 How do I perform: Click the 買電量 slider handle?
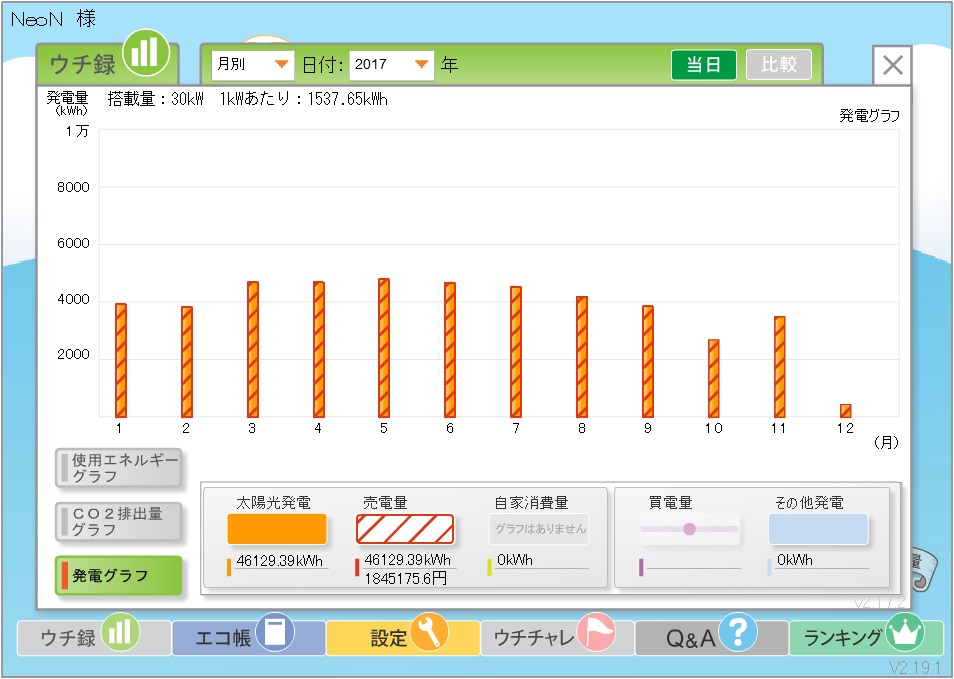(689, 529)
